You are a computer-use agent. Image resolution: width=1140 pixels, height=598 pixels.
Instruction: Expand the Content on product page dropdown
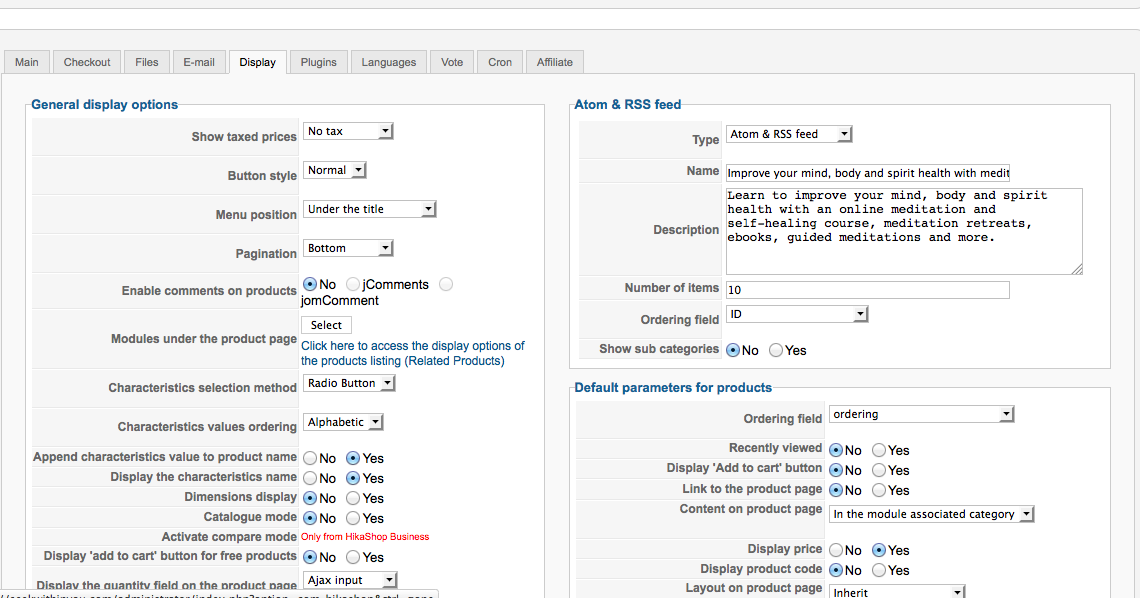[x=931, y=514]
